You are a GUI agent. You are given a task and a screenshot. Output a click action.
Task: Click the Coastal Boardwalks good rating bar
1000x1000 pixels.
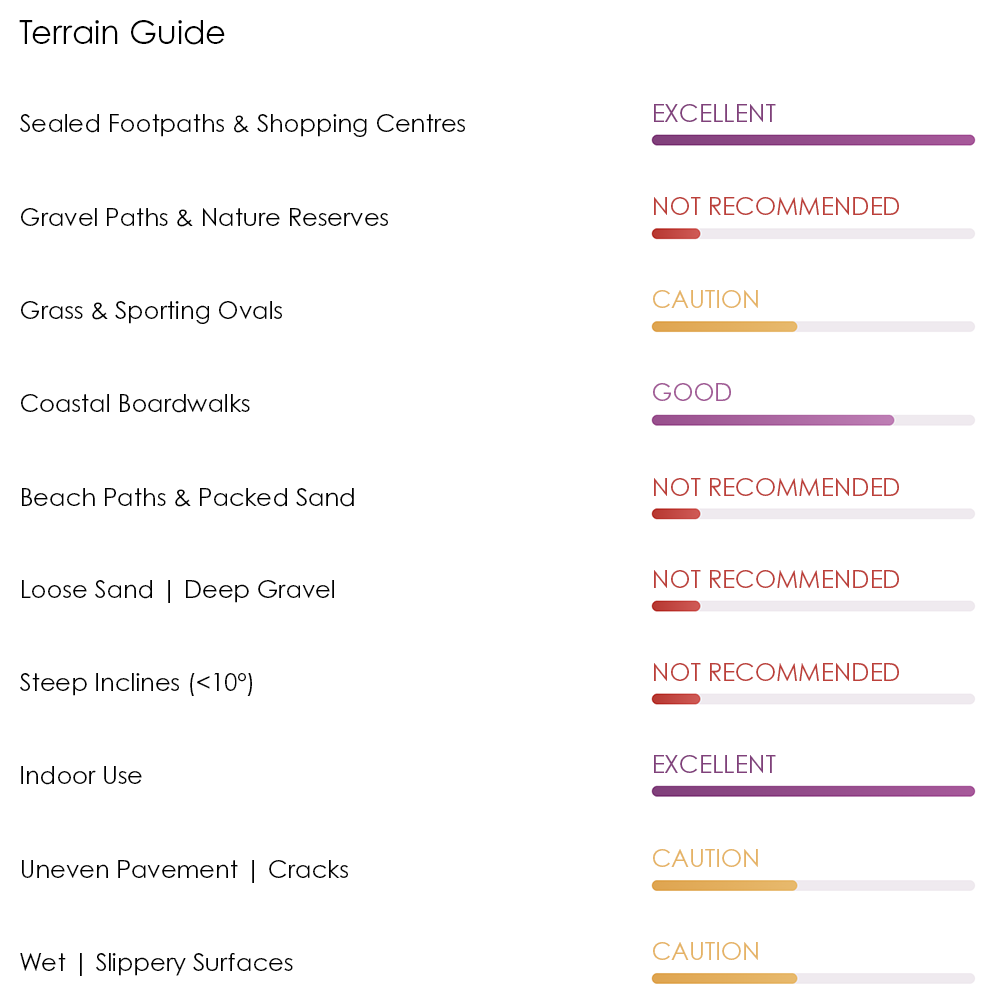point(813,420)
